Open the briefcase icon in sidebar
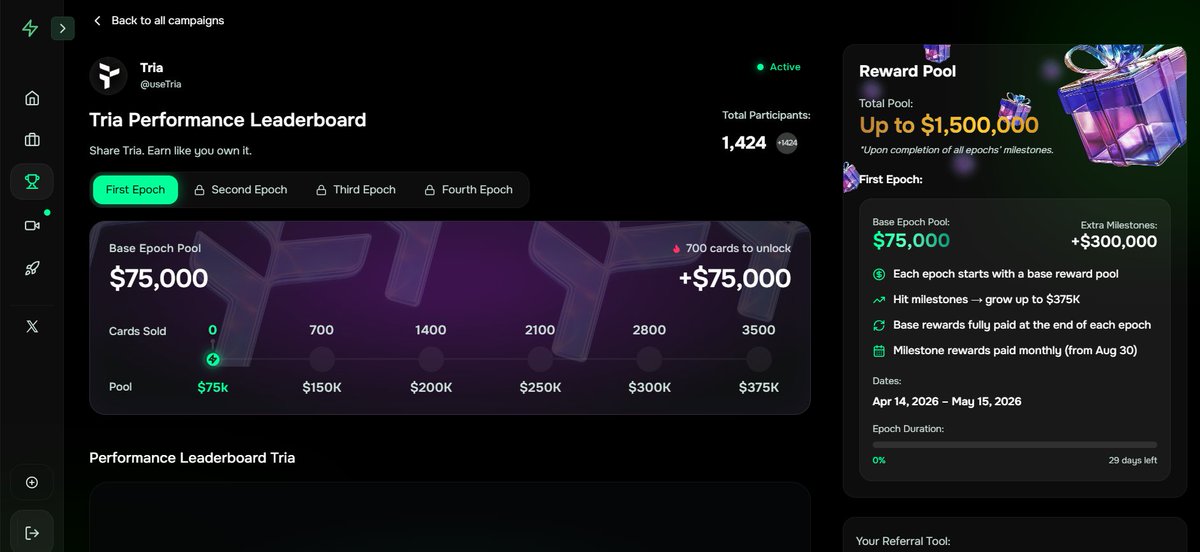Viewport: 1200px width, 552px height. [32, 140]
